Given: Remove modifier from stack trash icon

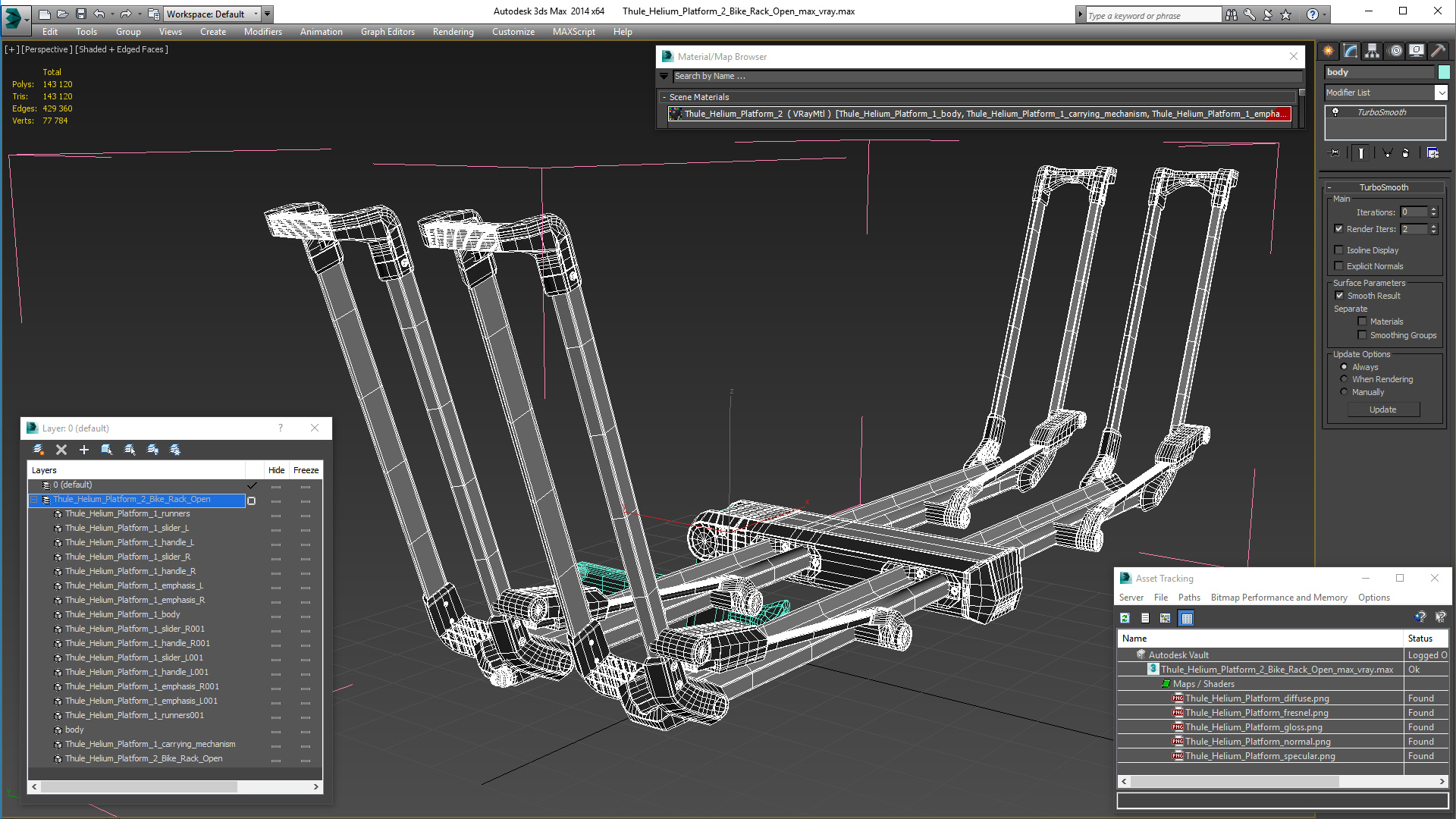Looking at the screenshot, I should tap(1406, 153).
